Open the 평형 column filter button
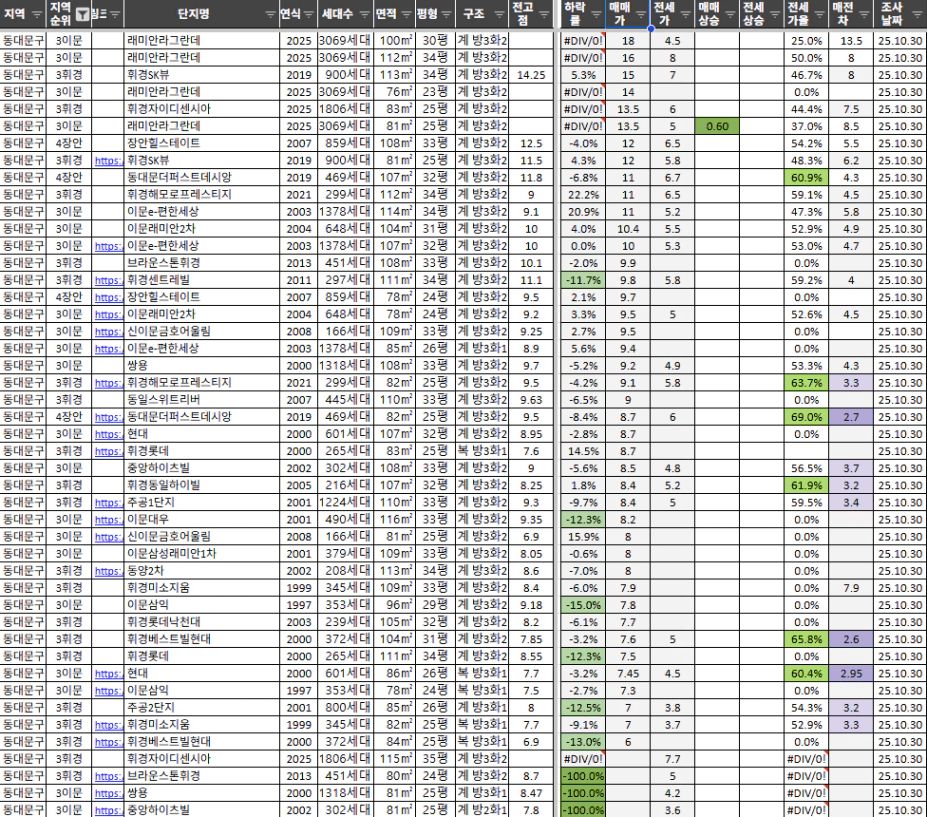The image size is (927, 817). [446, 16]
